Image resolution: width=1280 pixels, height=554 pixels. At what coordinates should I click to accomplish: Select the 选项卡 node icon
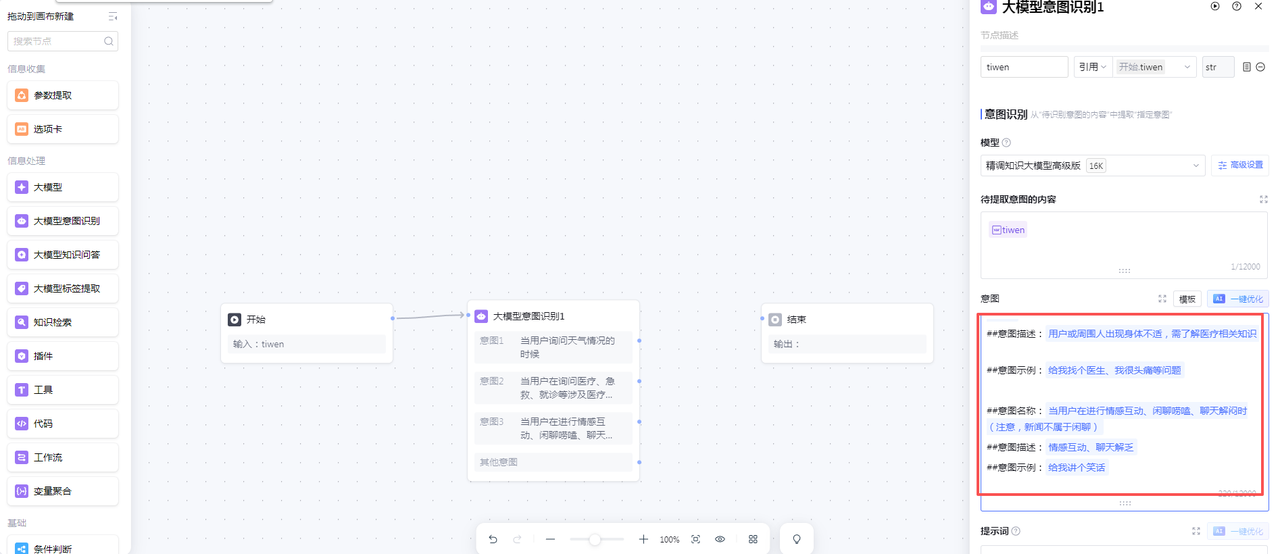coord(22,129)
